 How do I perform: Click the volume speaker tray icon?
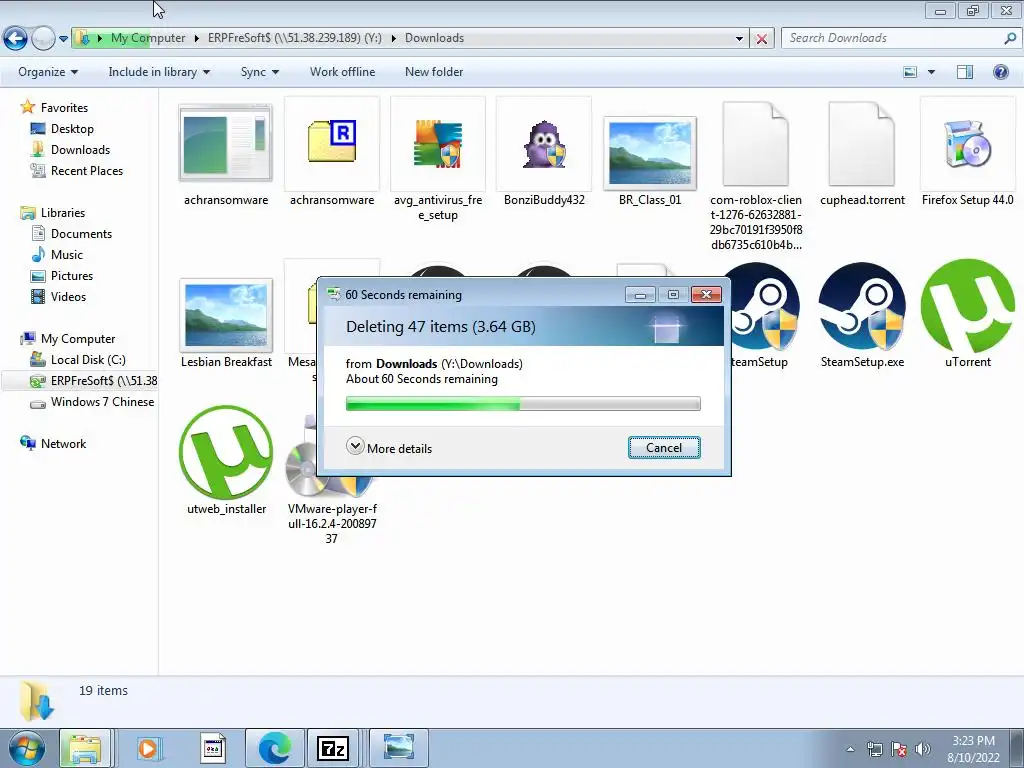[x=922, y=748]
